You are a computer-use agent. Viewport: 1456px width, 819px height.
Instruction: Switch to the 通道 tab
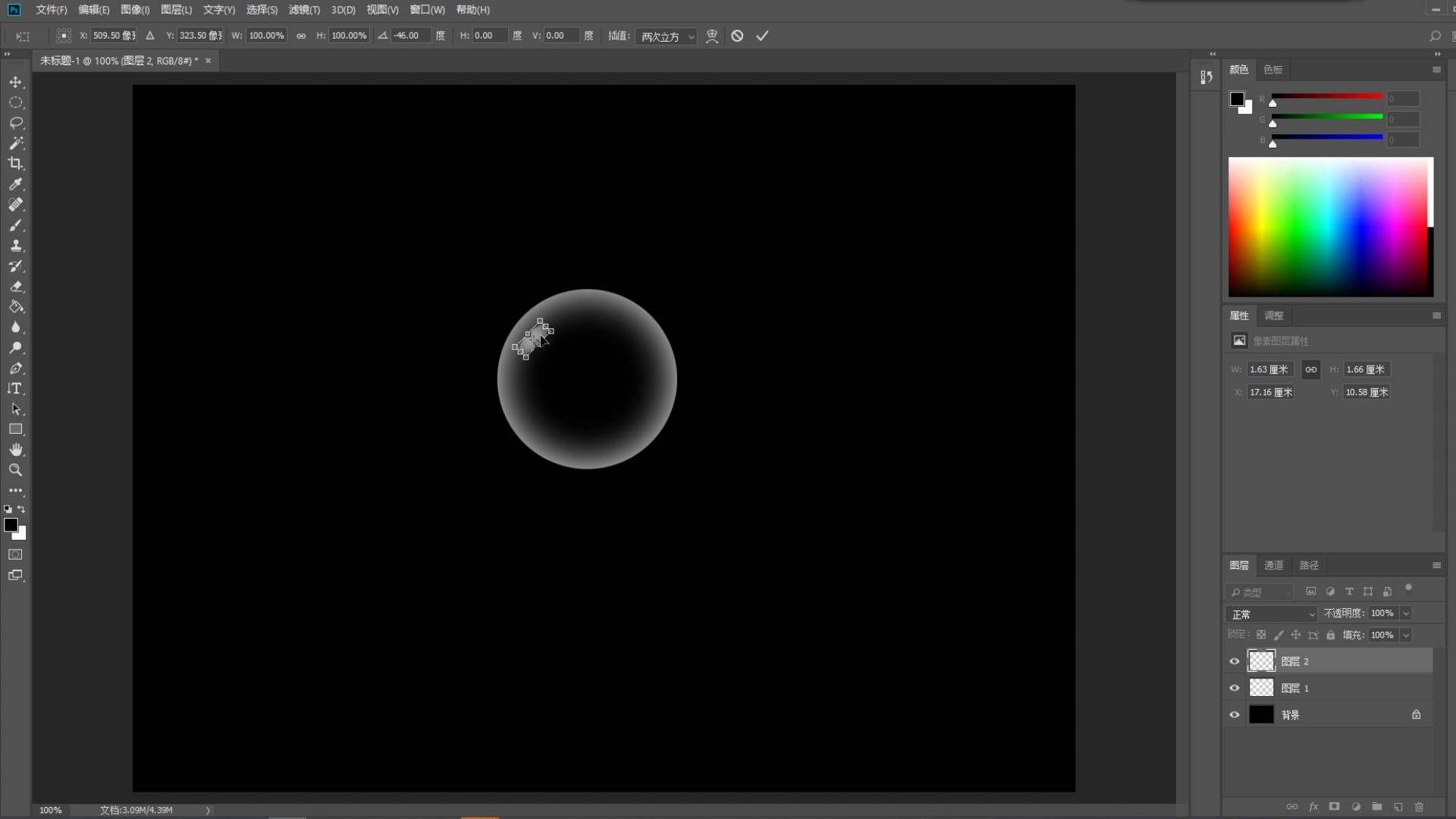(x=1273, y=565)
